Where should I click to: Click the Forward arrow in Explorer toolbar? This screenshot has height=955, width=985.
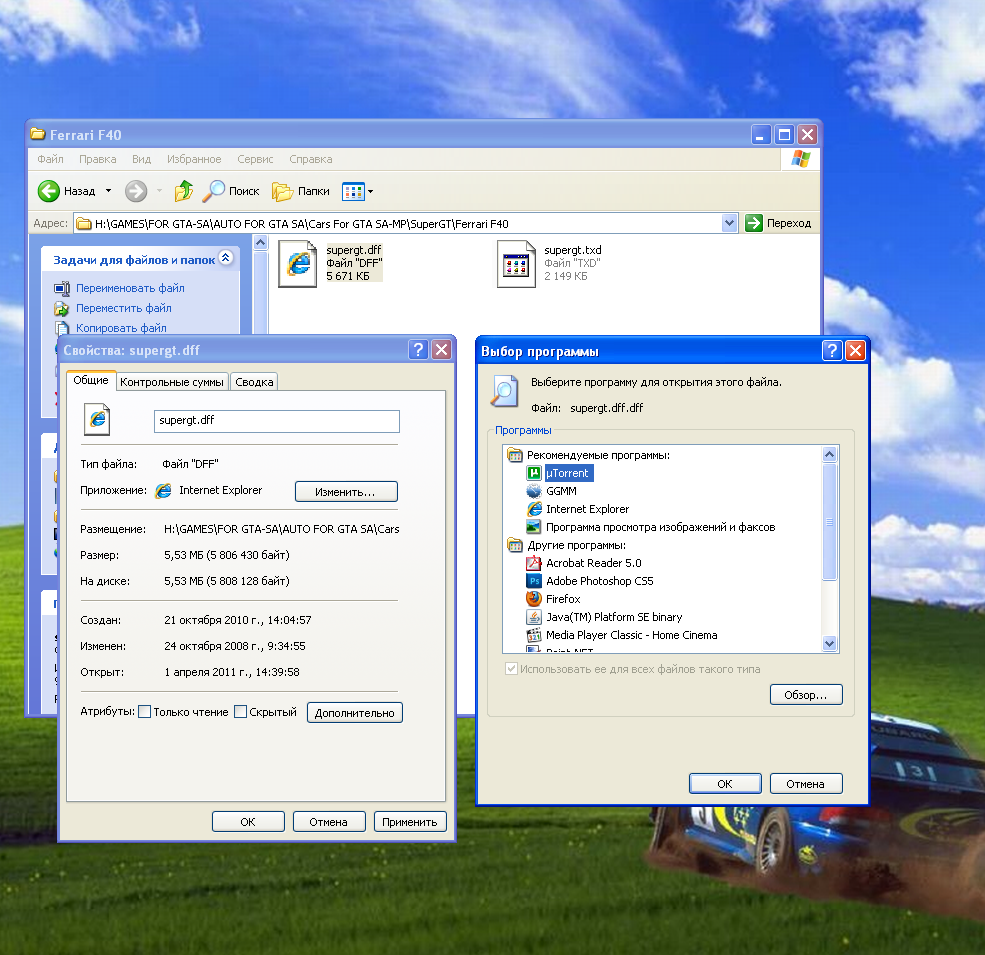click(x=136, y=191)
